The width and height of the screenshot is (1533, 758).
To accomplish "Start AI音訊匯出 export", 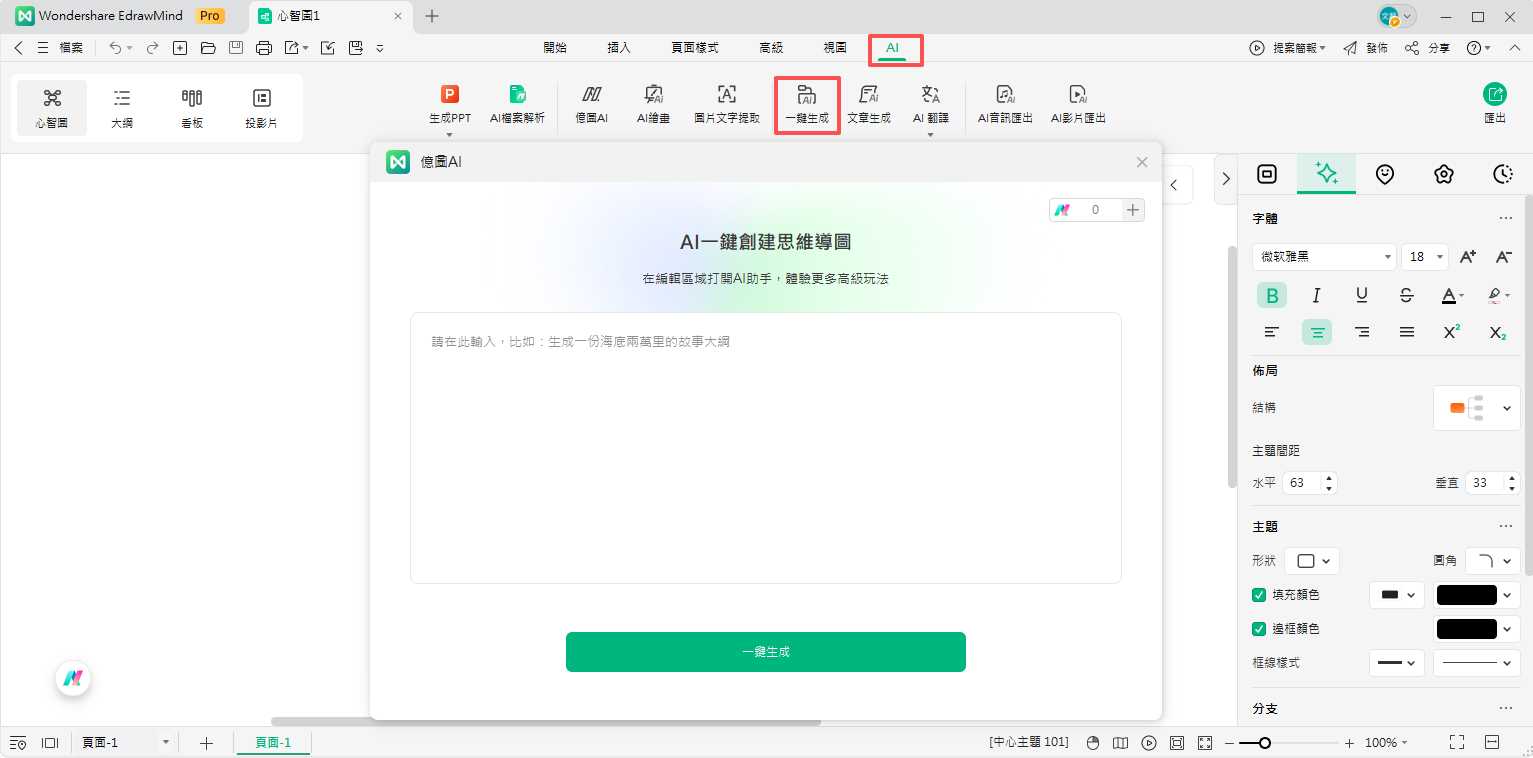I will point(1004,103).
